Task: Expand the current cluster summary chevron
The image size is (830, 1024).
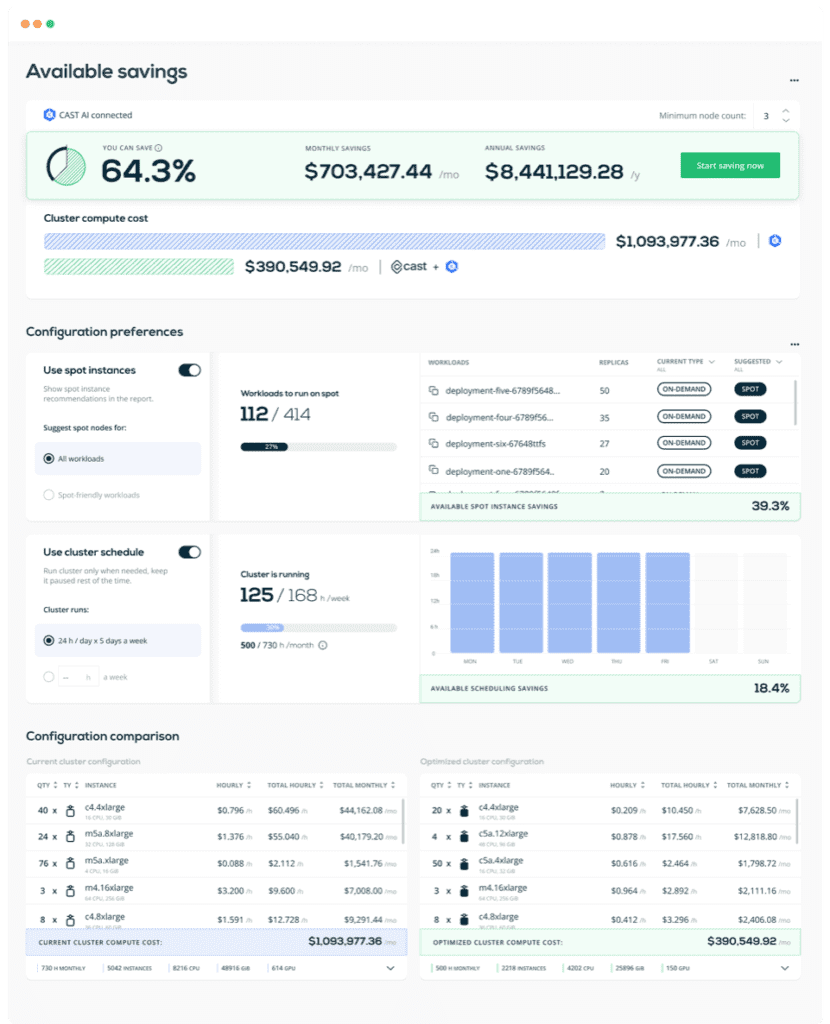Action: point(391,968)
